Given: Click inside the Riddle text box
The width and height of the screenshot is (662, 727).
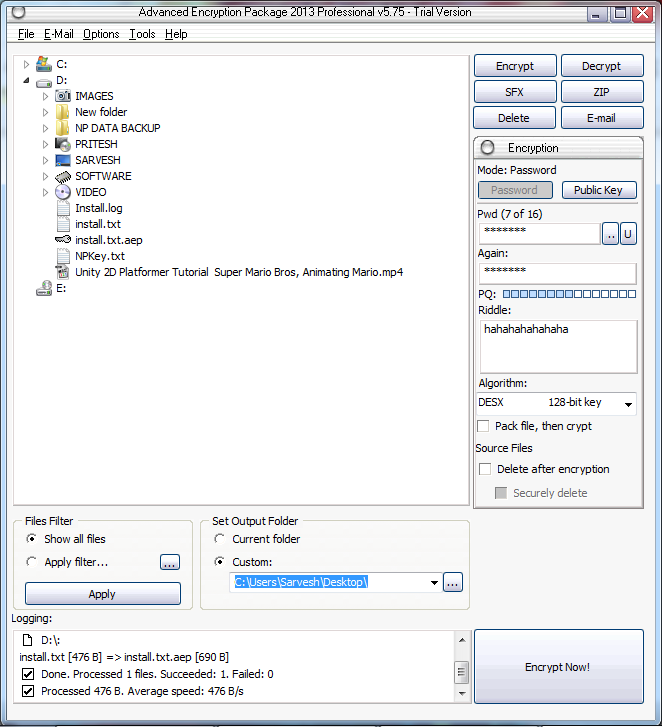Looking at the screenshot, I should pos(557,346).
